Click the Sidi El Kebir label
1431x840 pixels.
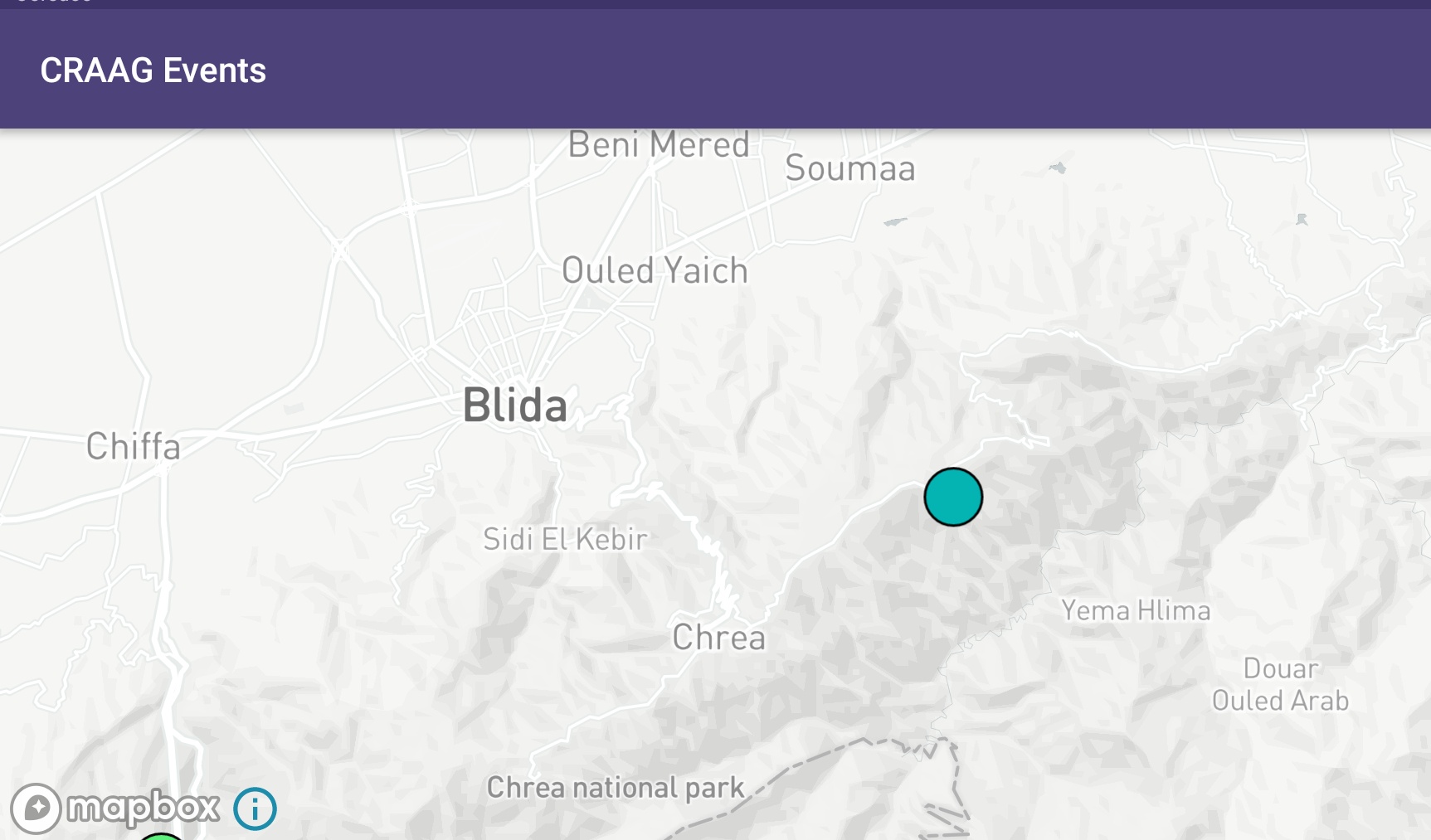point(566,539)
